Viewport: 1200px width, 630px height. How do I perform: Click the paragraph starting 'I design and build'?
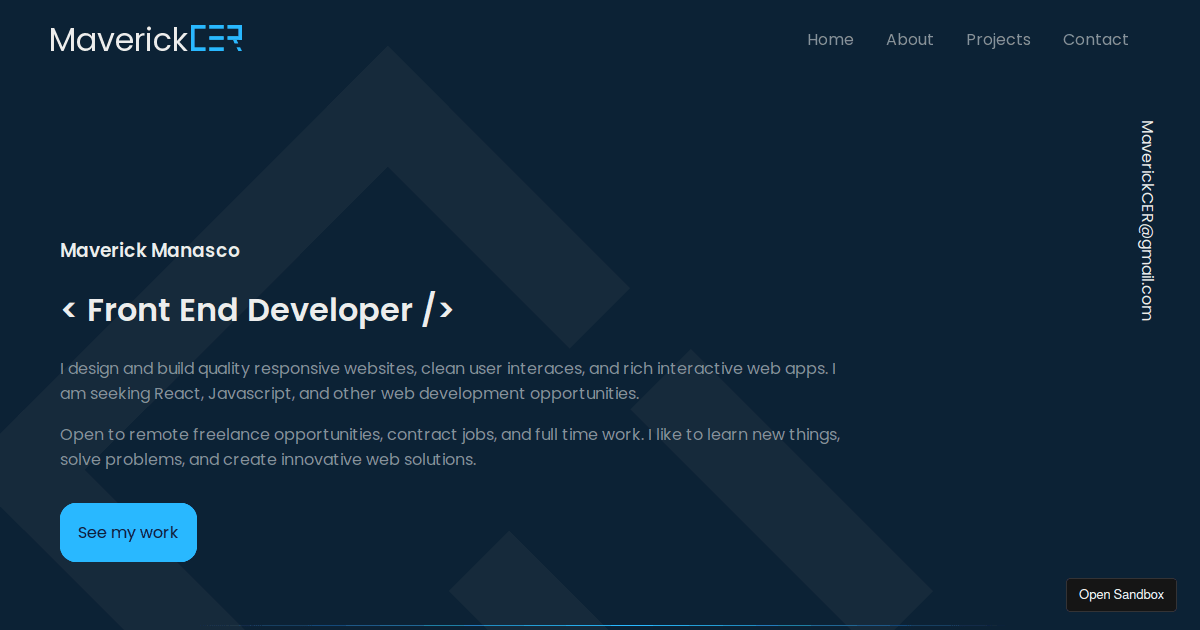coord(450,381)
